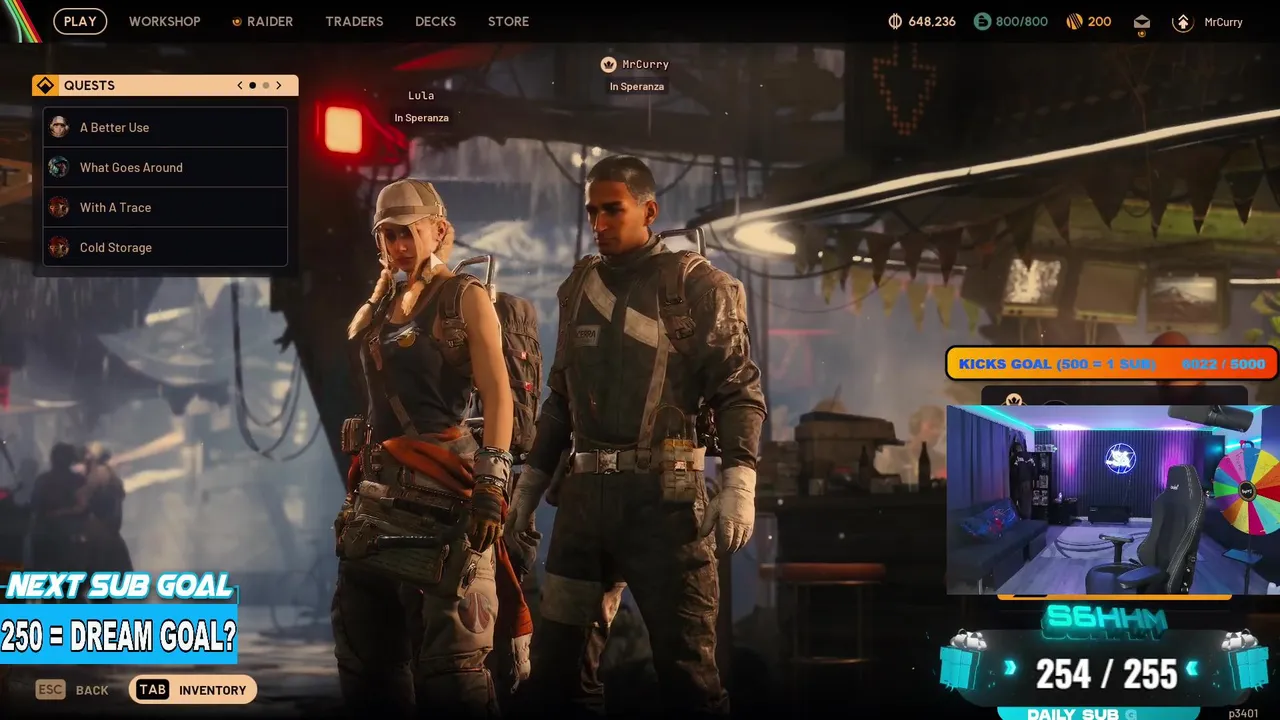Click the KICKS GOAL progress bar
This screenshot has height=720, width=1280.
[1112, 364]
